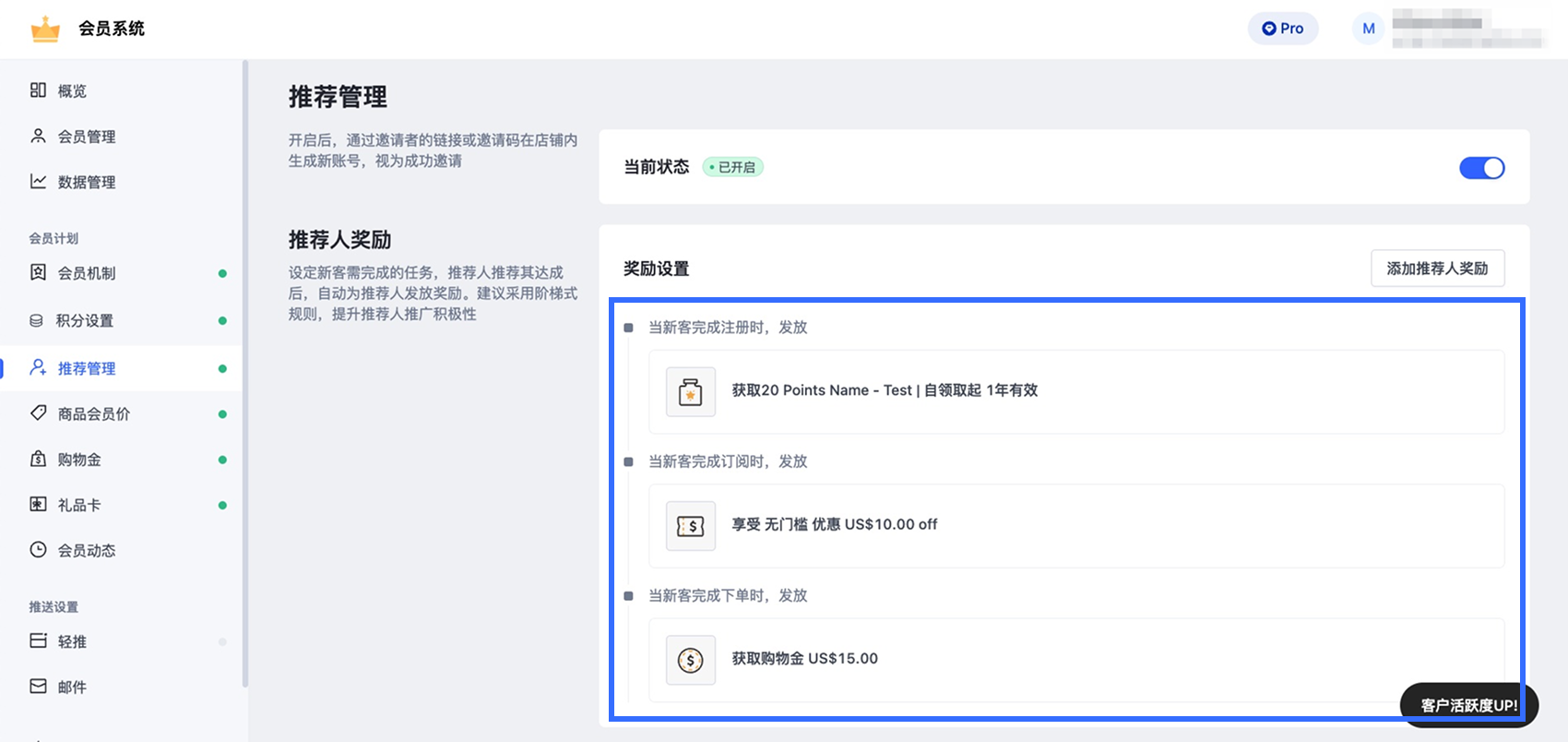Click the 购物金 bag icon
This screenshot has height=742, width=1568.
pyautogui.click(x=38, y=460)
